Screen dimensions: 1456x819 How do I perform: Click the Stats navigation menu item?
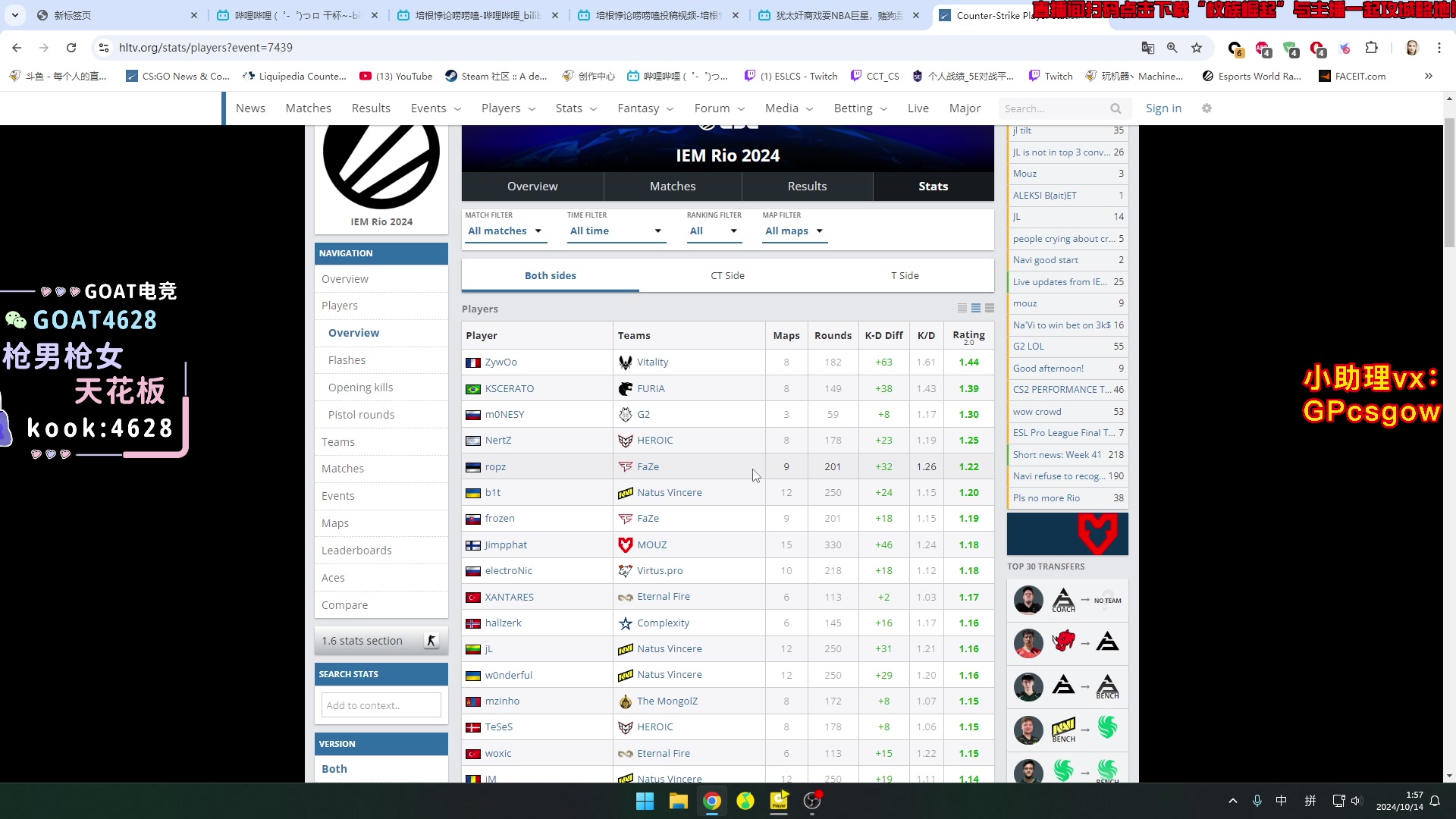coord(568,108)
